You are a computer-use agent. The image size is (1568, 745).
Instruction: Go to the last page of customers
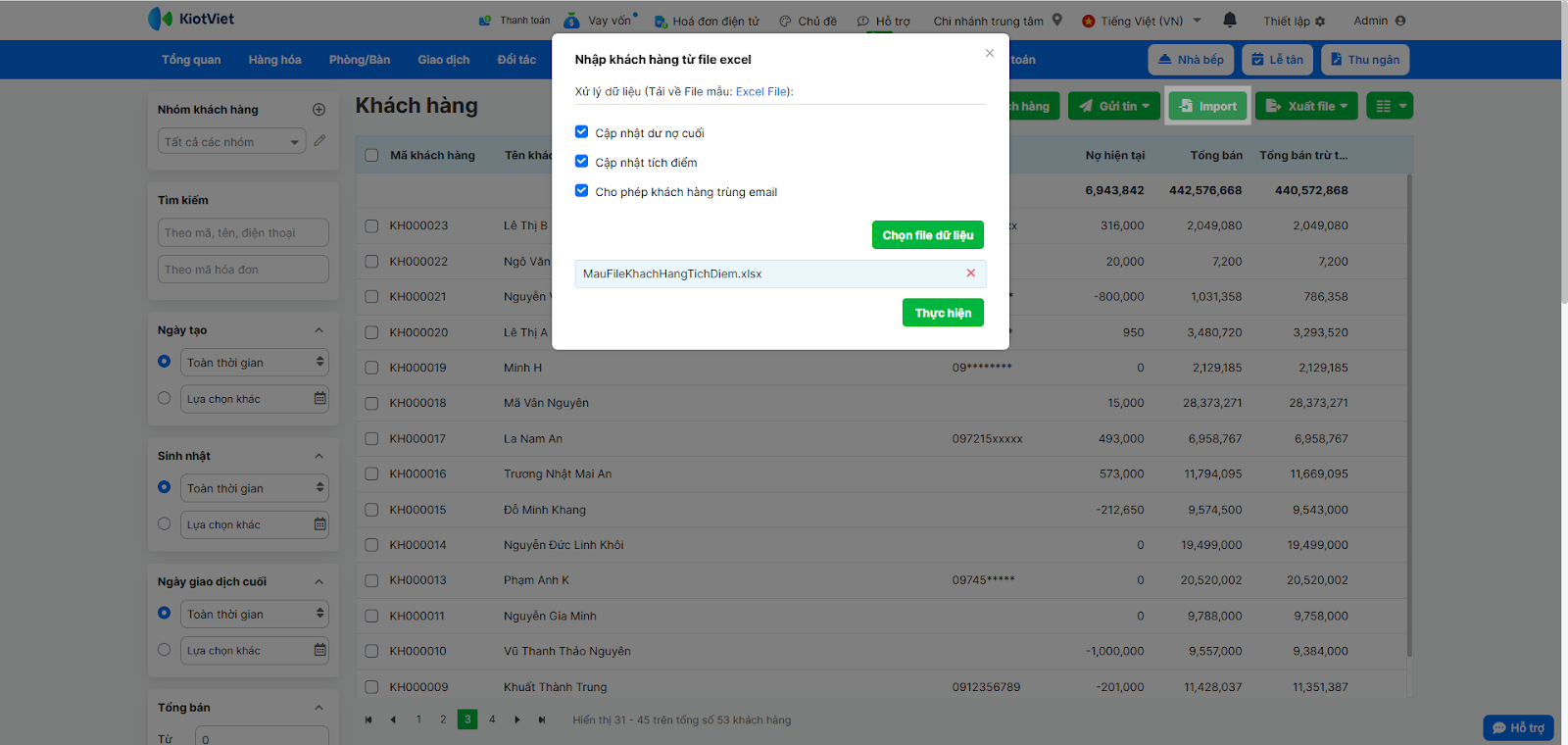point(542,720)
